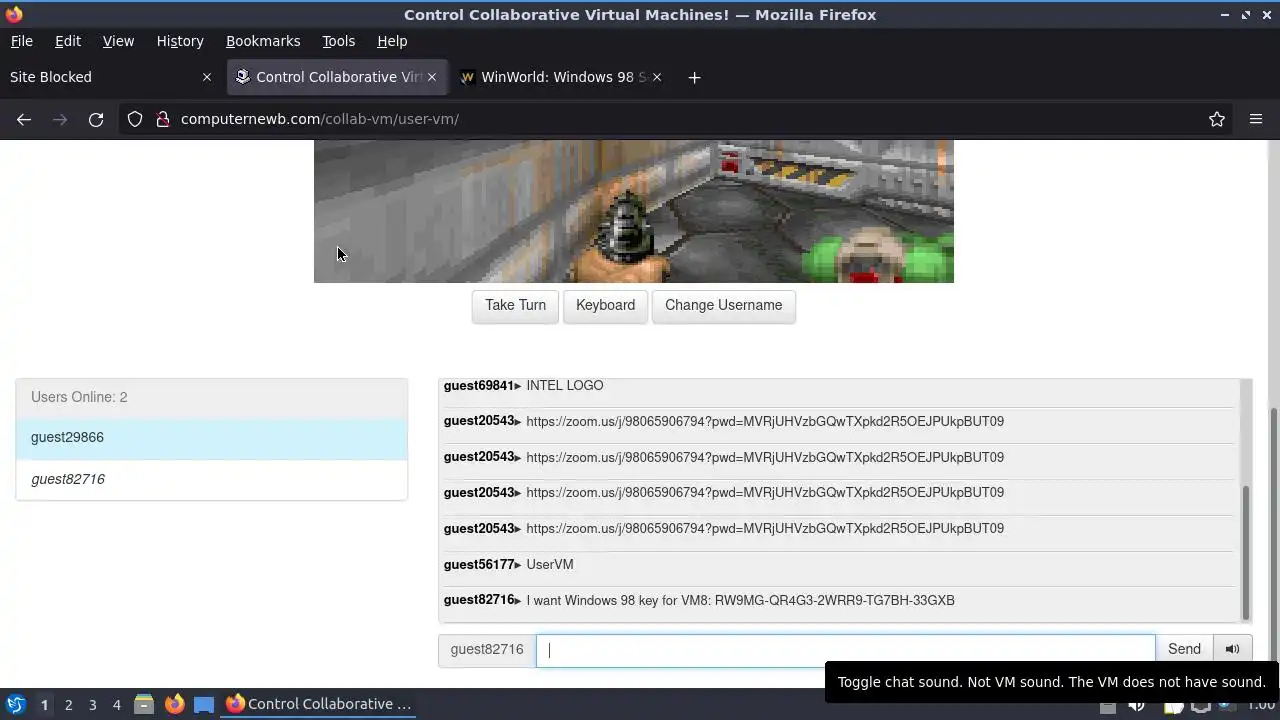This screenshot has width=1280, height=720.
Task: Select user guest29866 in the users list
Action: (211, 437)
